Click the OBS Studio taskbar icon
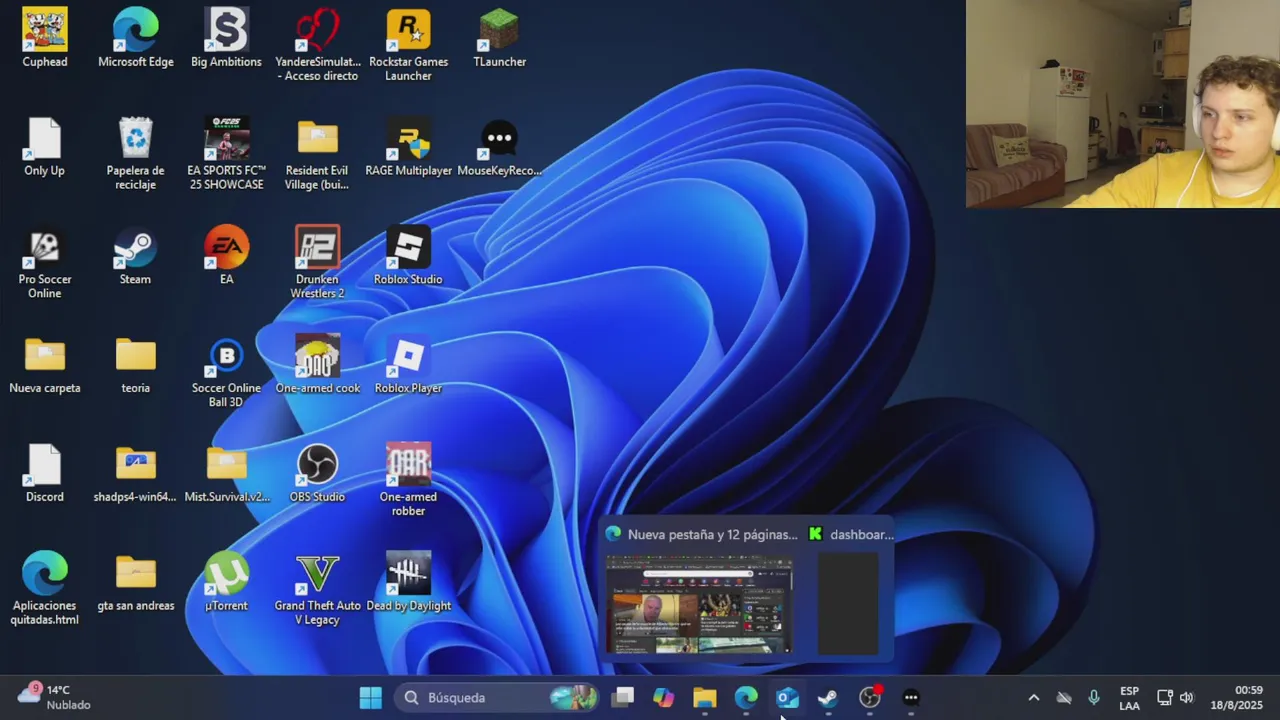This screenshot has width=1280, height=720. pos(870,698)
